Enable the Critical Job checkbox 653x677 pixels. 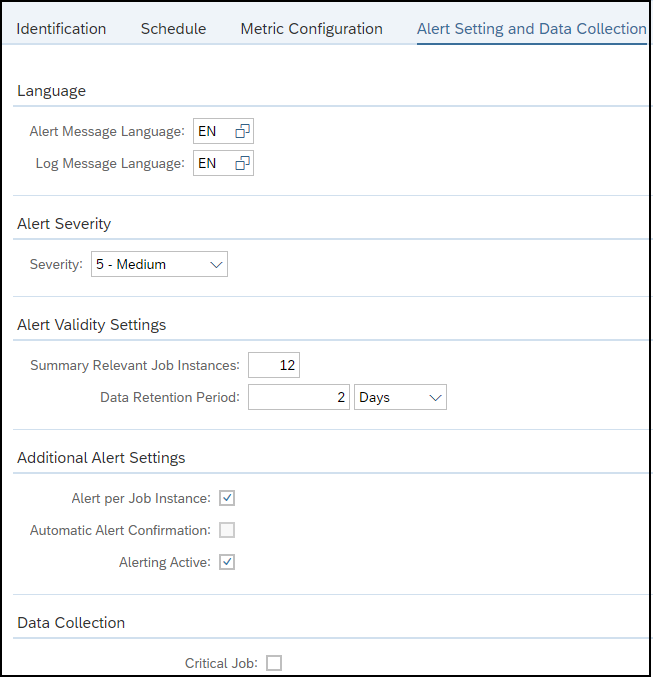point(274,663)
